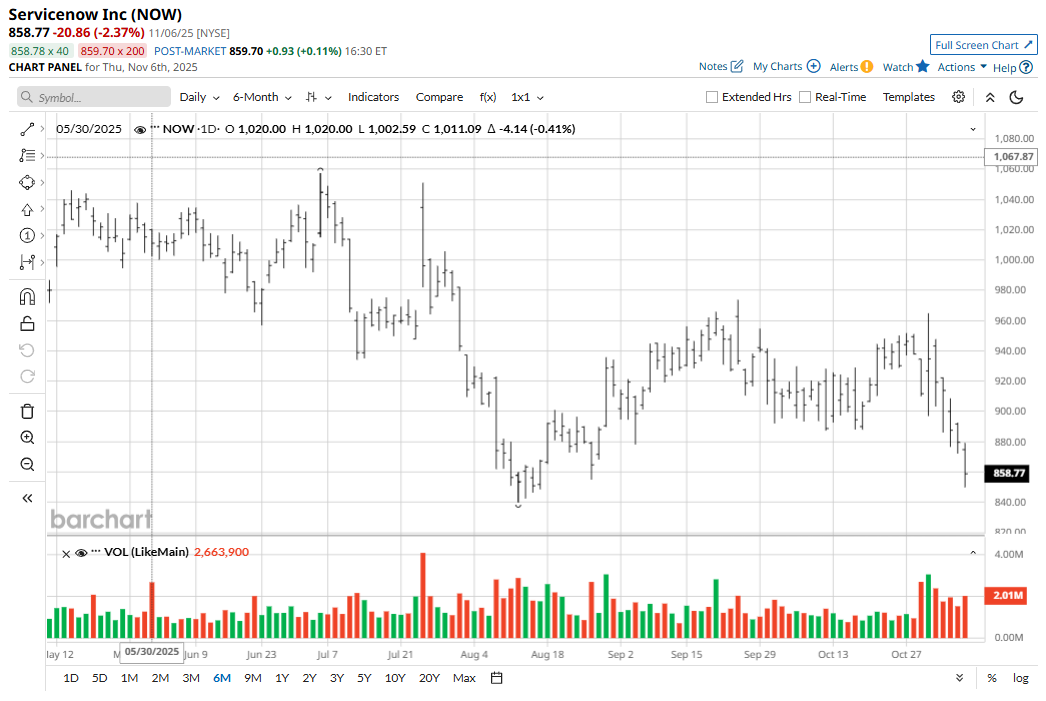The height and width of the screenshot is (701, 1046).
Task: Click the 858.77 last price label
Action: [x=1009, y=473]
